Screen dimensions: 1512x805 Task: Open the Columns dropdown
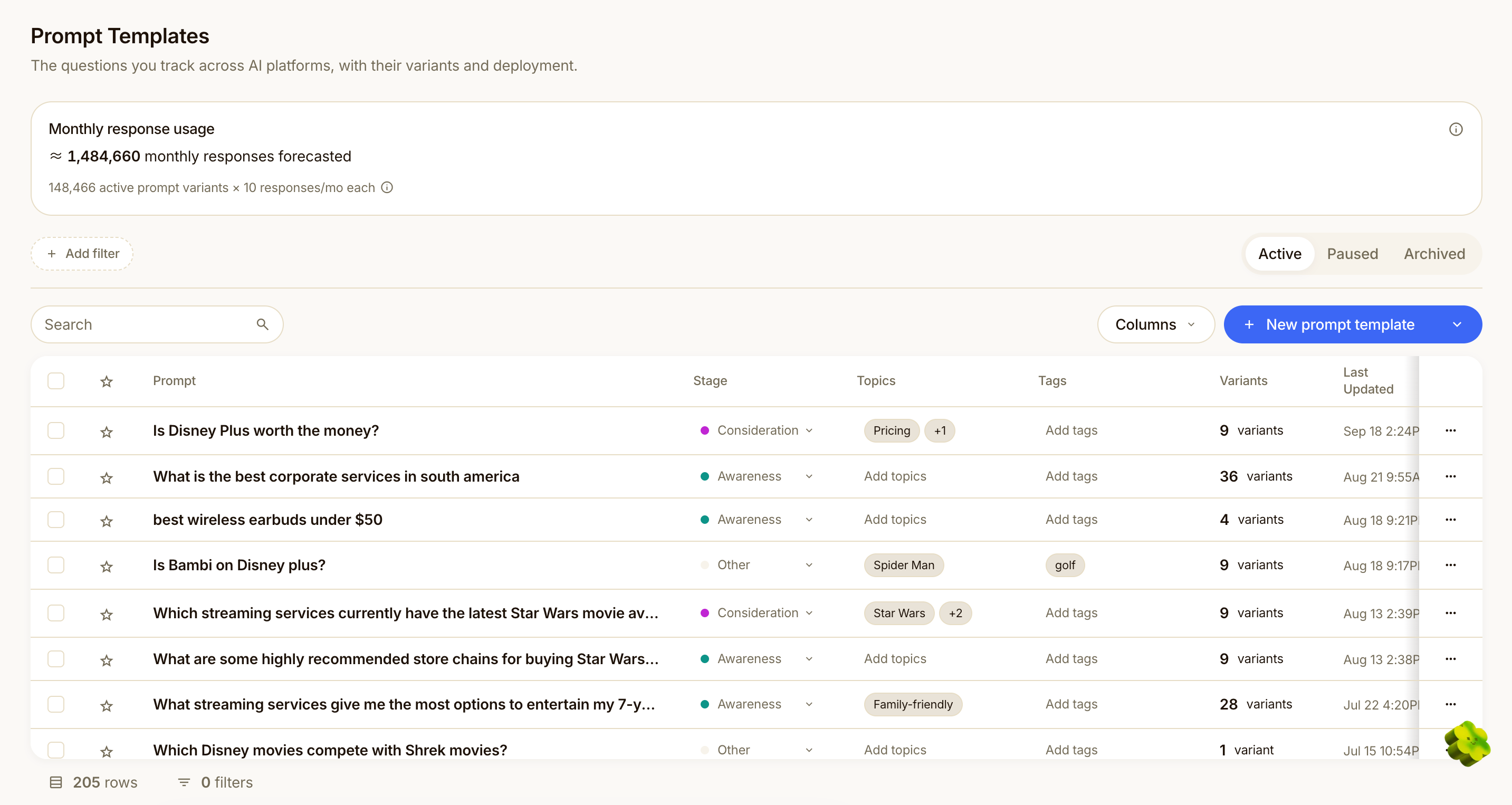(1155, 324)
